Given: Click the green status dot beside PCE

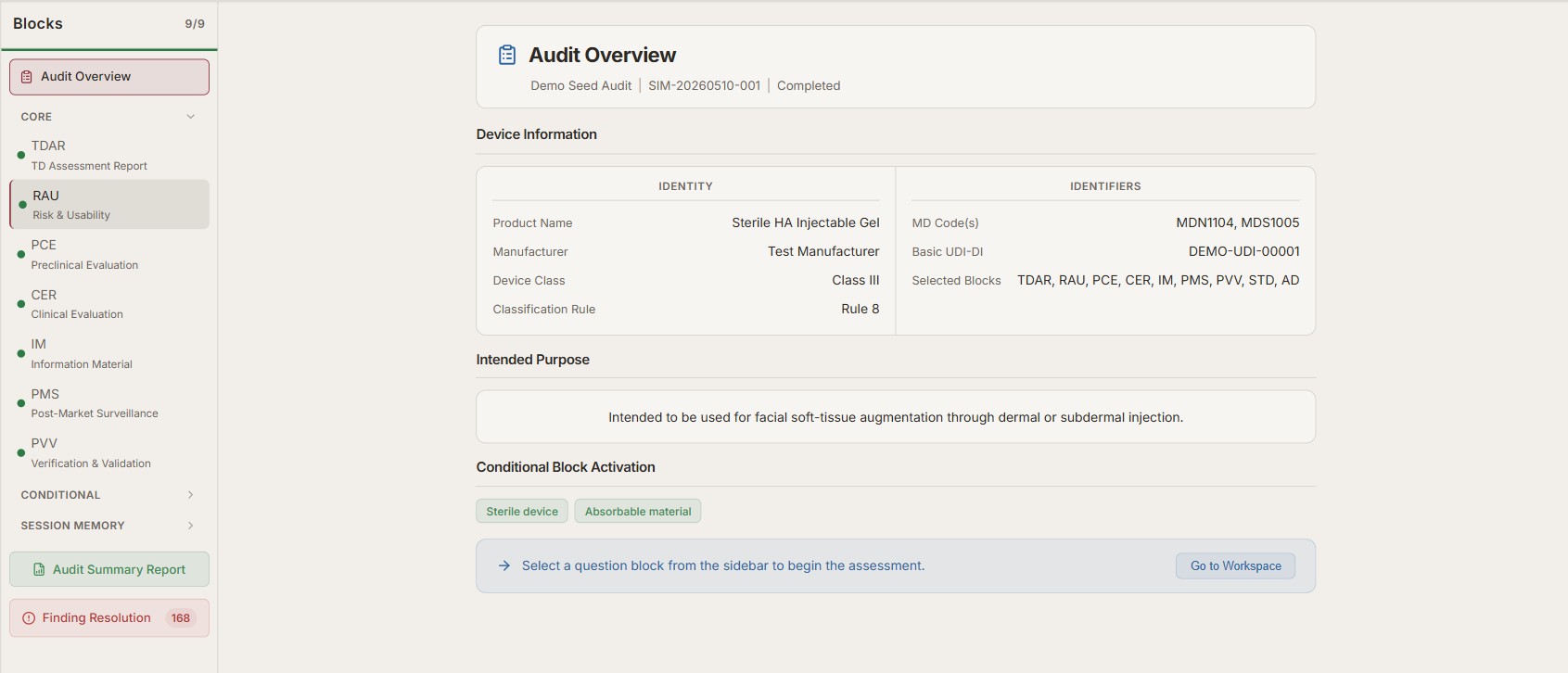Looking at the screenshot, I should click(x=21, y=254).
